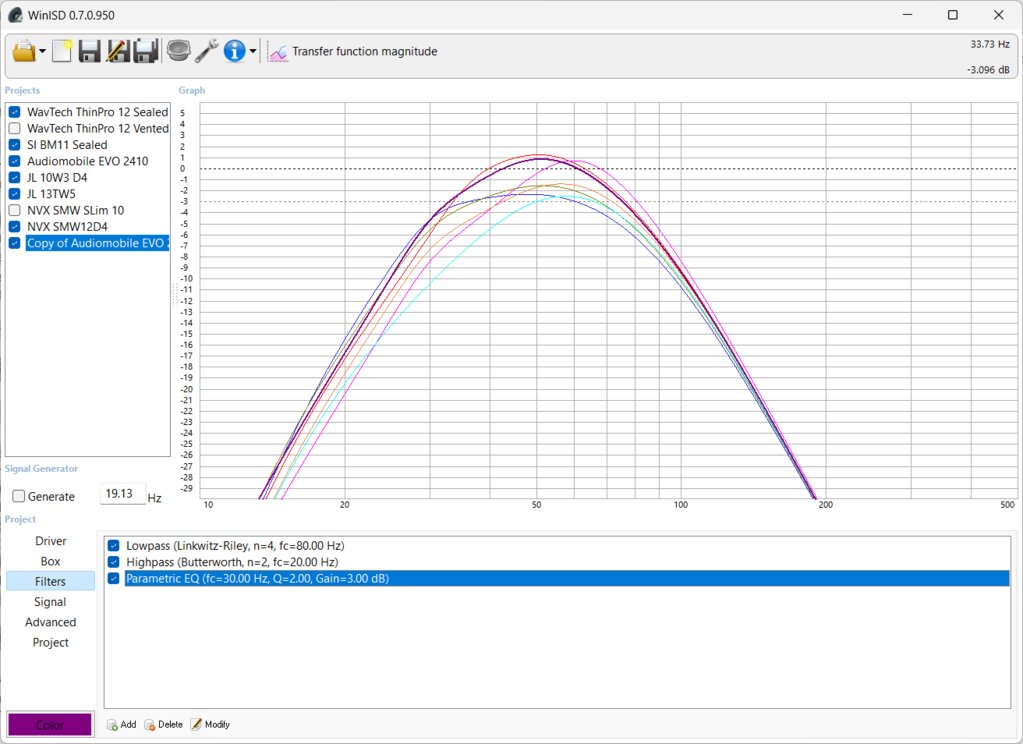Click the WinISD title bar app icon
1023x744 pixels.
15,15
